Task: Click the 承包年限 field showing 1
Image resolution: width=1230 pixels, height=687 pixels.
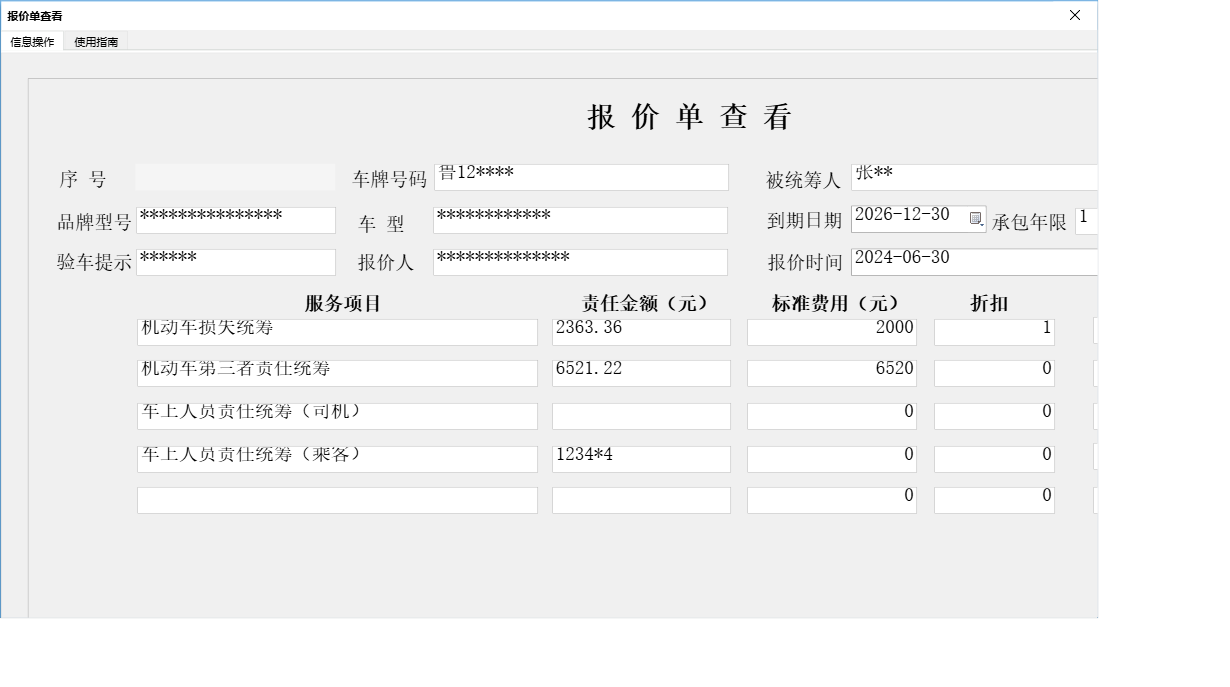Action: tap(1087, 220)
